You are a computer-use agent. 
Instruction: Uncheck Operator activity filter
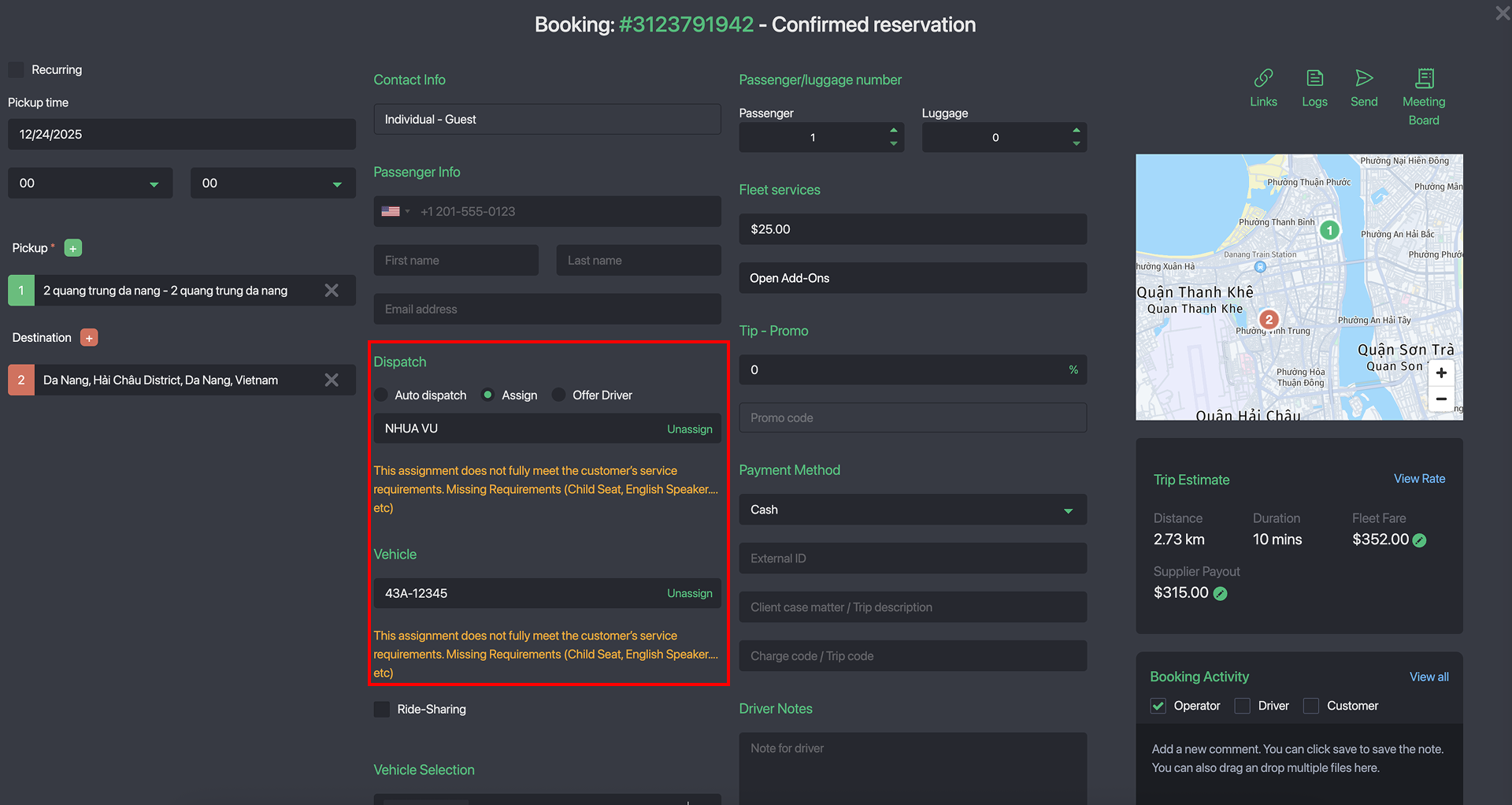click(x=1158, y=706)
